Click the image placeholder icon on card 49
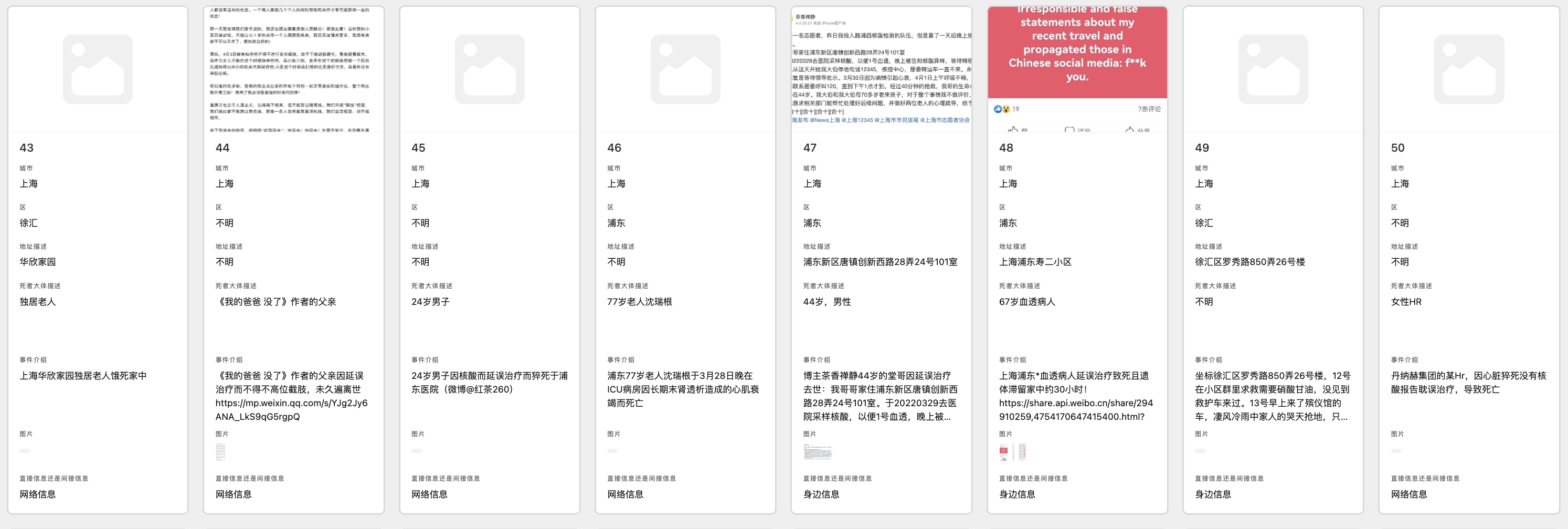 [1274, 69]
